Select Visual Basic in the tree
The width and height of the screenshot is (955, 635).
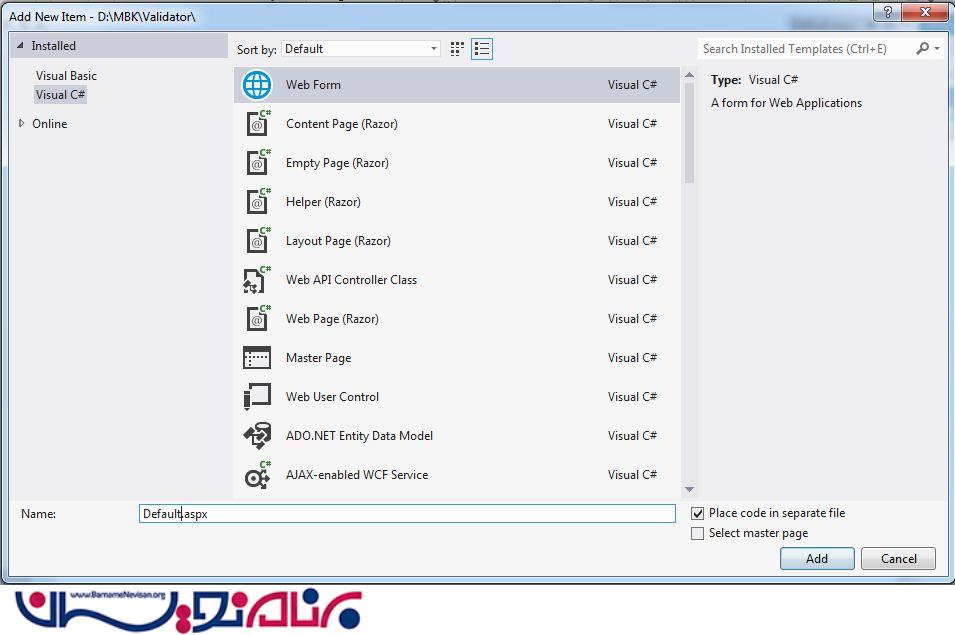pyautogui.click(x=66, y=76)
